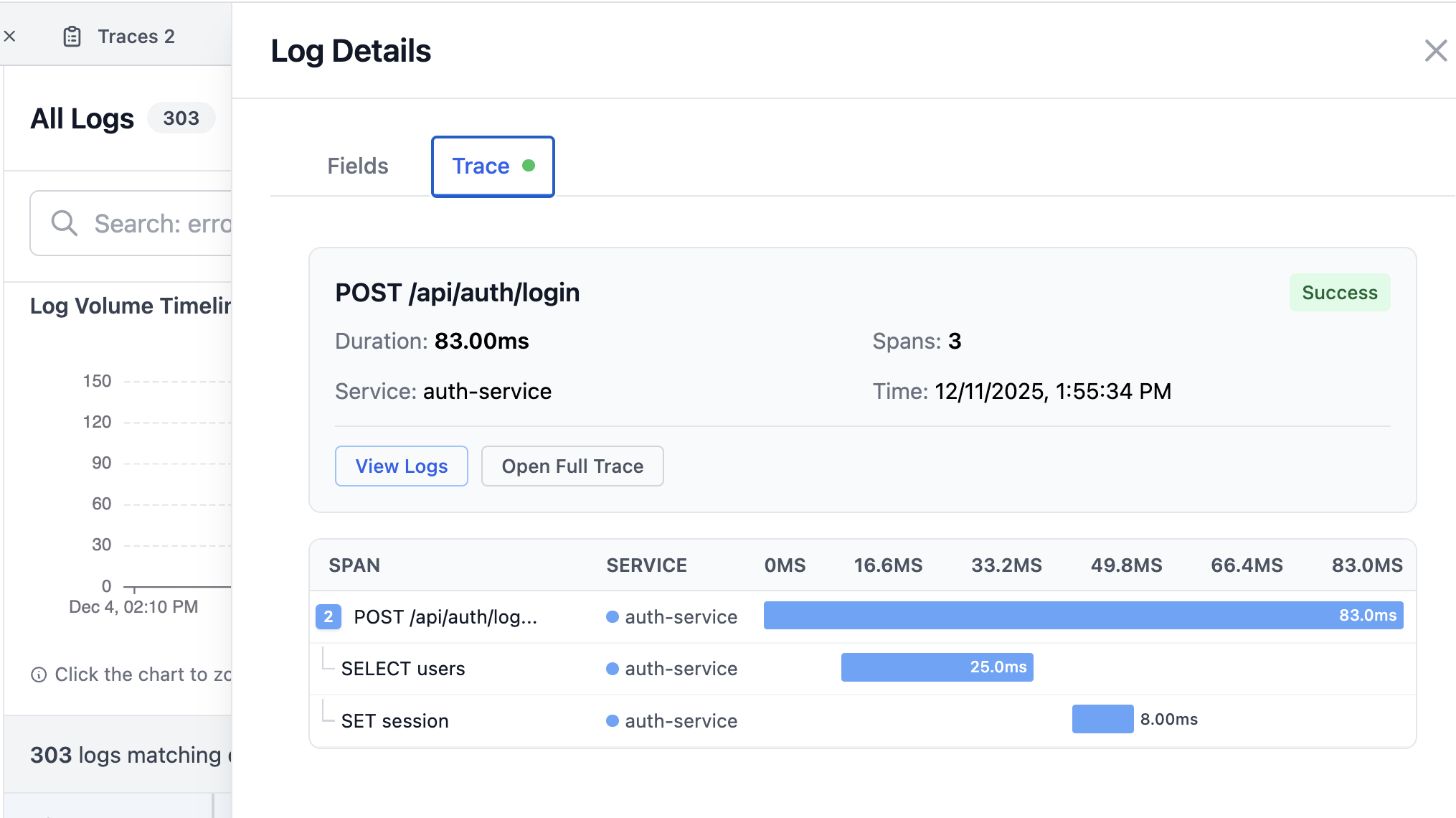Image resolution: width=1456 pixels, height=818 pixels.
Task: Click the search magnifier icon
Action: pyautogui.click(x=64, y=223)
